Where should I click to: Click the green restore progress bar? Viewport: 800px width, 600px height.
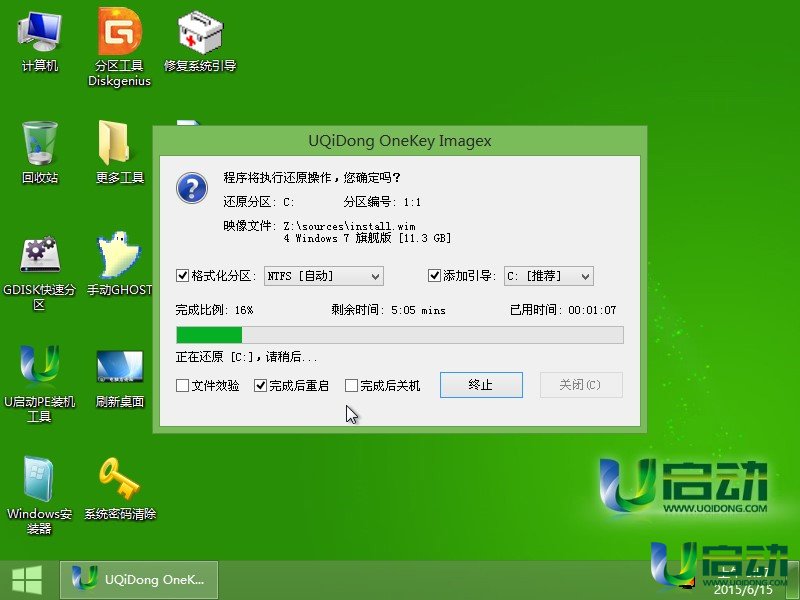(x=399, y=335)
